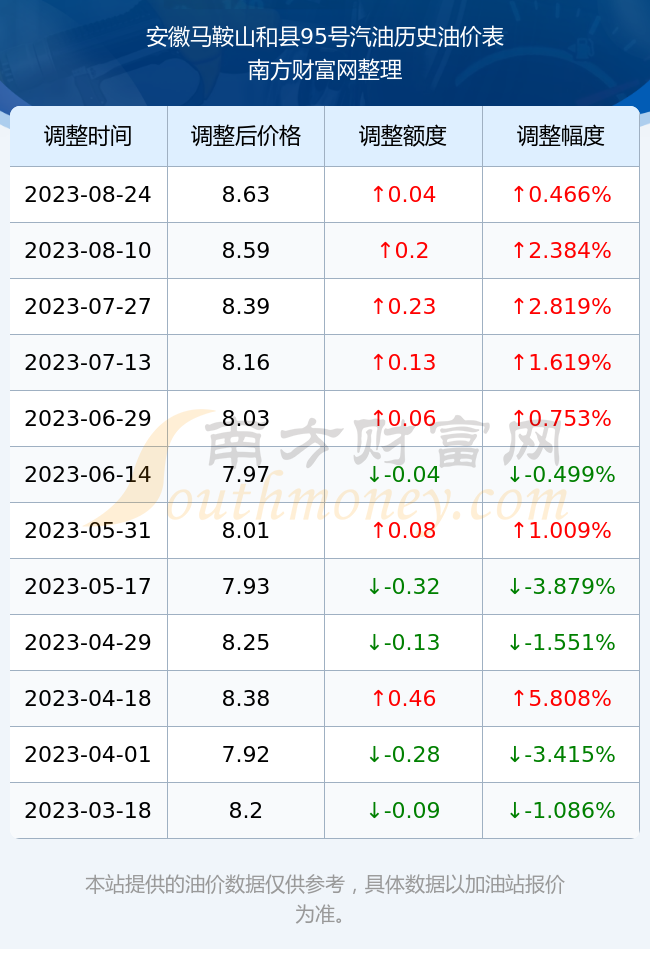
Task: Click the 安徽马鞍山和县95号汽油历史油价表 title
Action: pyautogui.click(x=325, y=37)
